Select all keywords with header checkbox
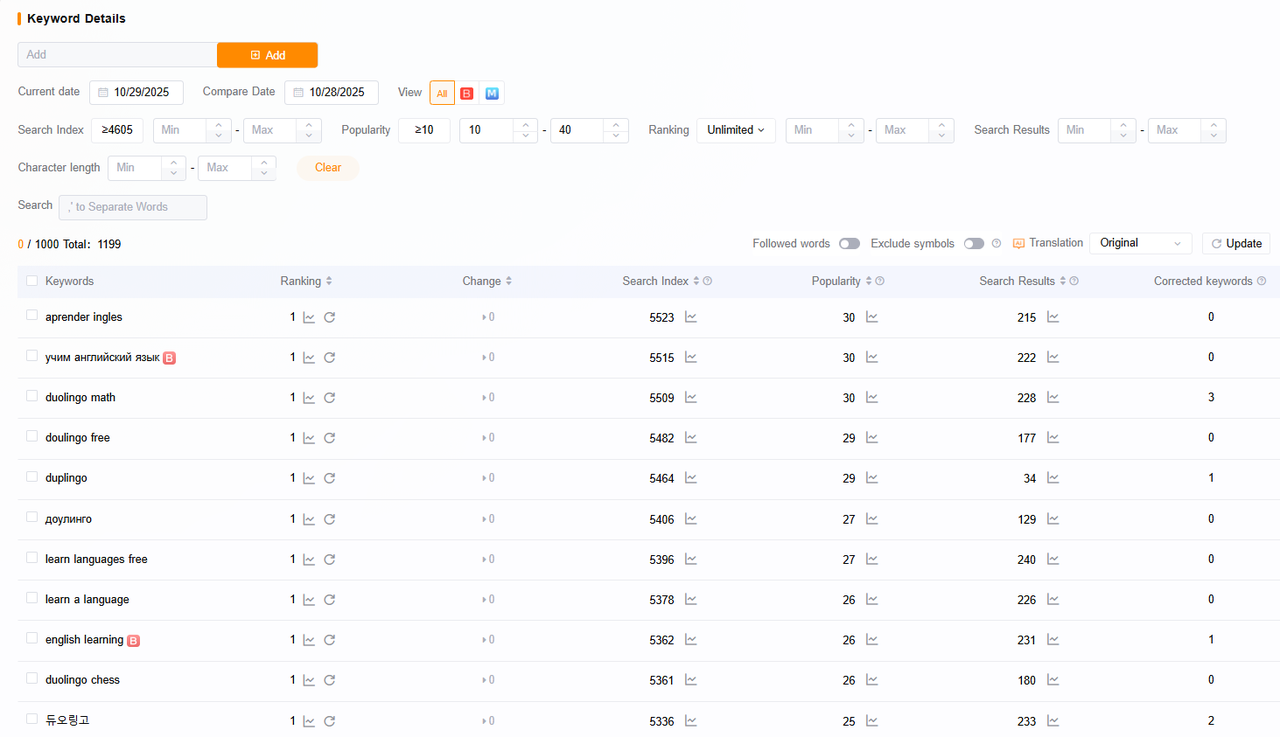This screenshot has height=737, width=1280. tap(32, 281)
